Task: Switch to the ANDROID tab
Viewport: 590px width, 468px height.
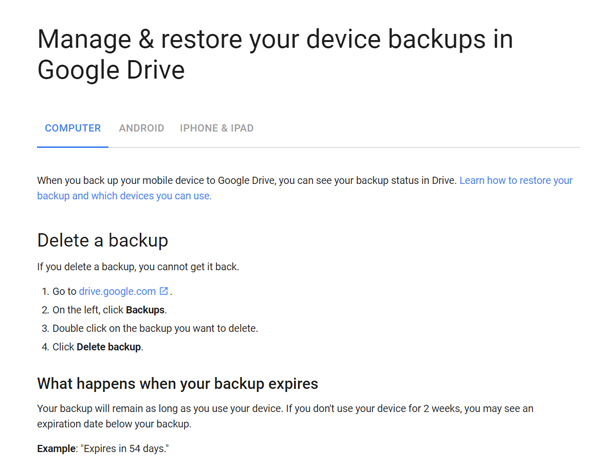Action: [141, 128]
